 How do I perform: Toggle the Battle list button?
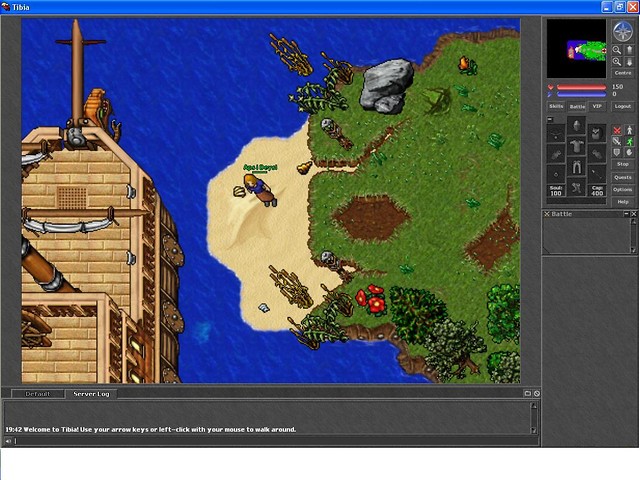pyautogui.click(x=577, y=107)
